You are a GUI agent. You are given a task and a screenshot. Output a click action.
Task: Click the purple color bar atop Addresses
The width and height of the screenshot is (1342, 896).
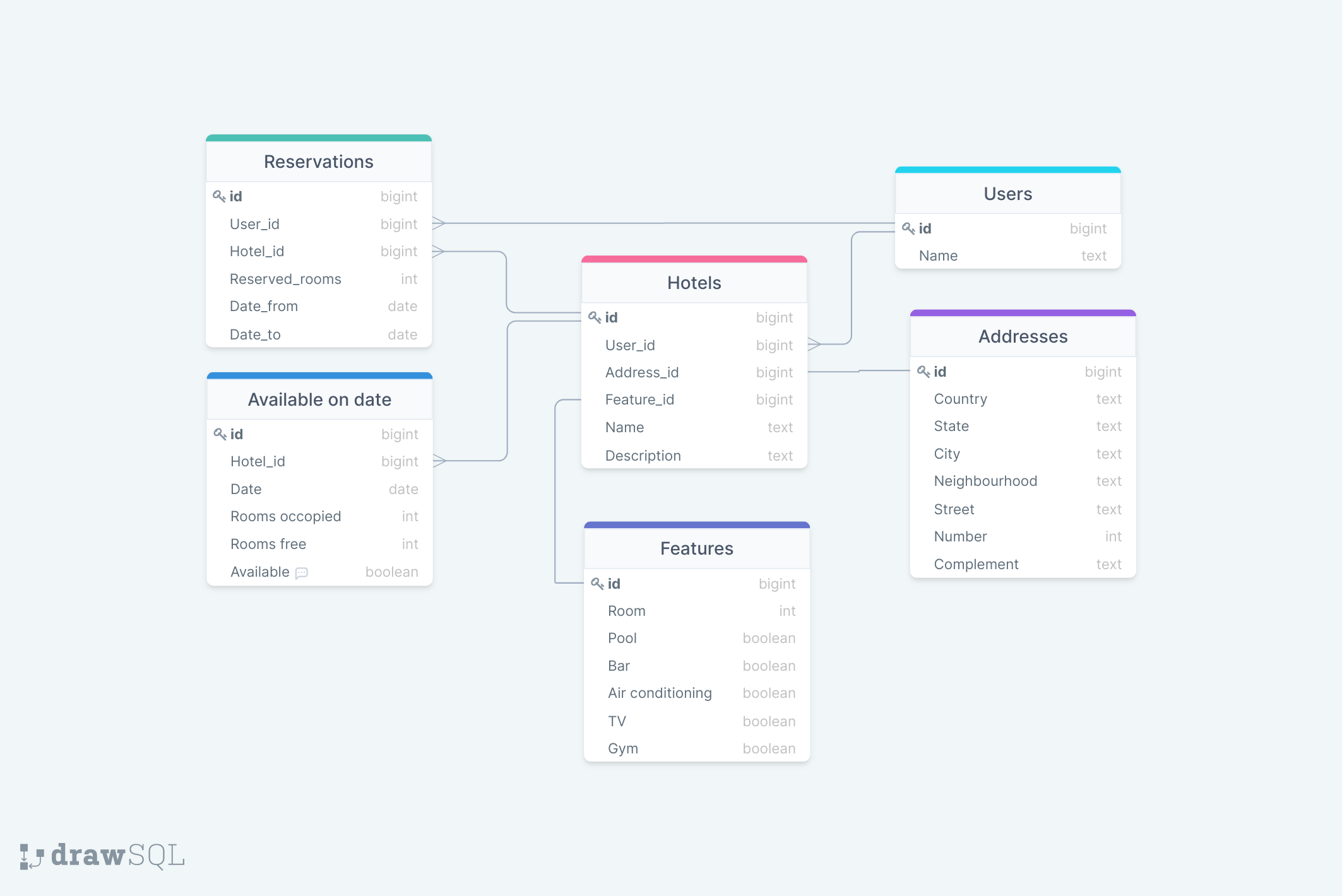(x=1023, y=313)
